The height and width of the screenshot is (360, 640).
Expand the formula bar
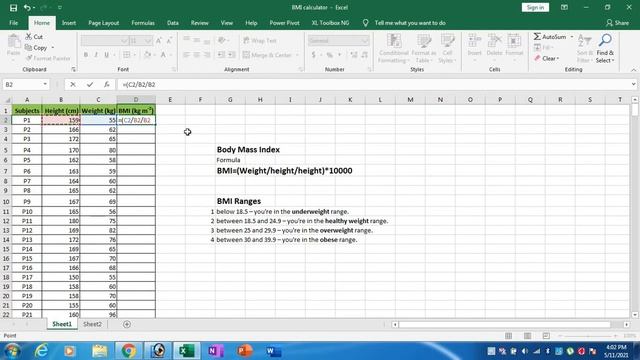pyautogui.click(x=633, y=84)
